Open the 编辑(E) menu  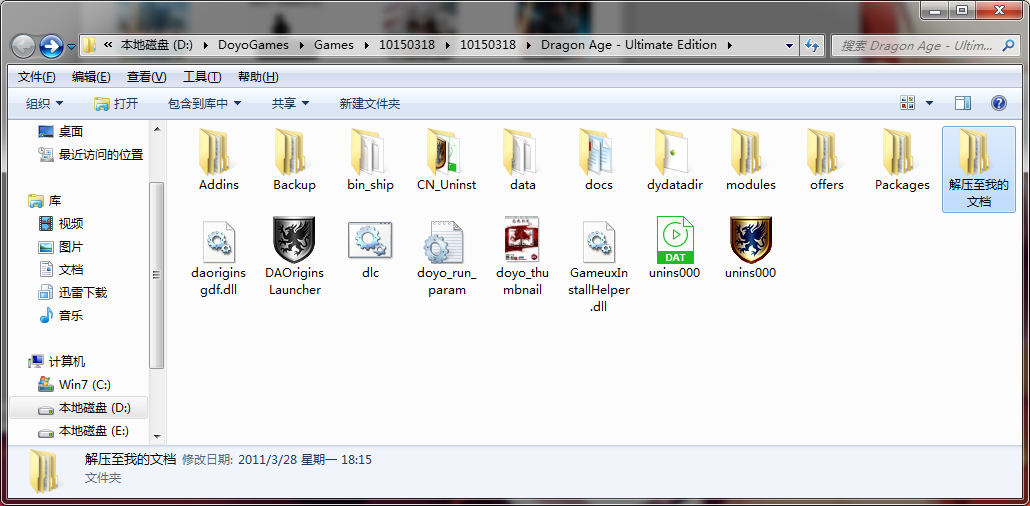[x=91, y=77]
